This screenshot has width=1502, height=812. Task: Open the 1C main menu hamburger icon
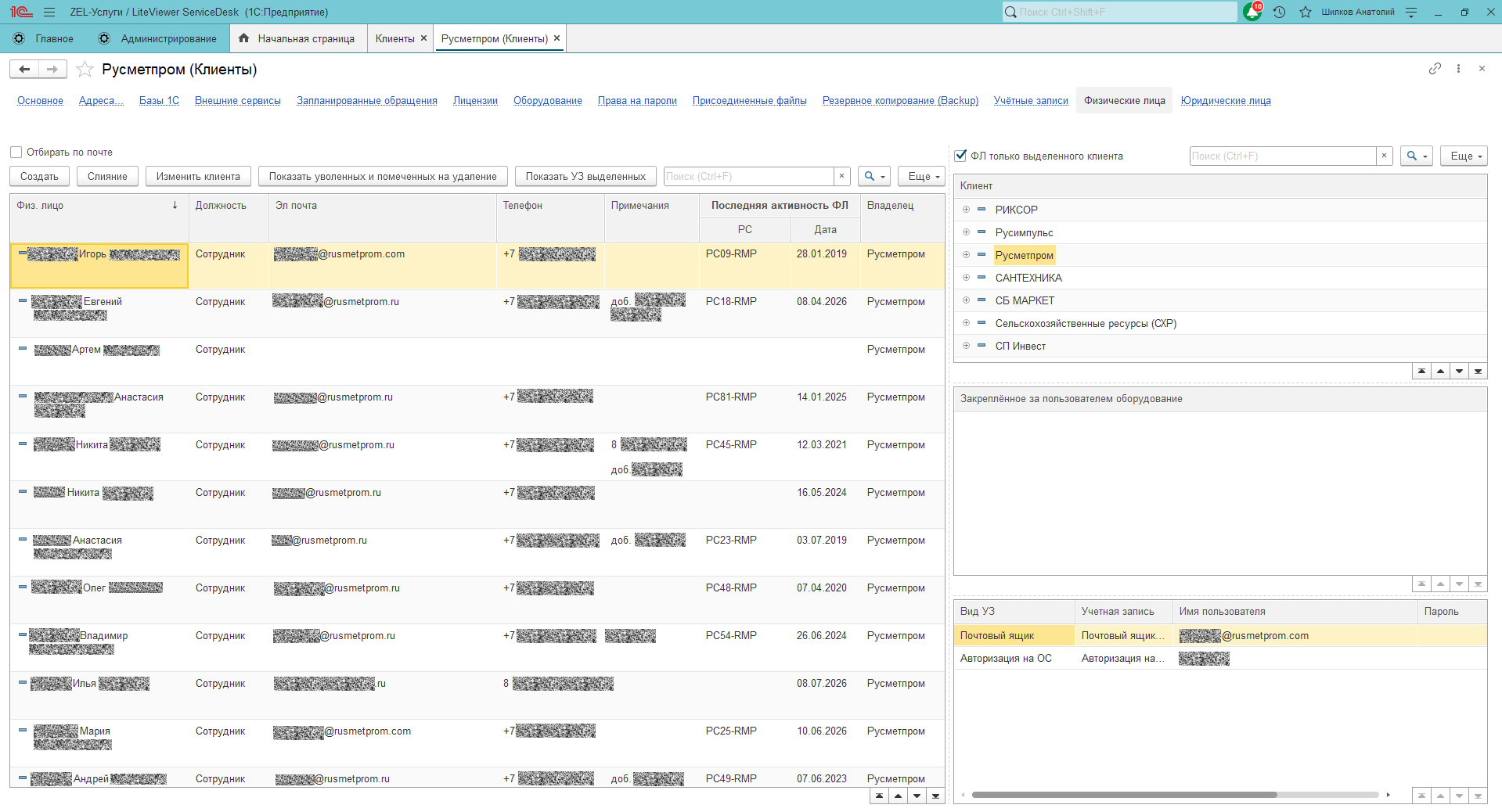point(49,12)
